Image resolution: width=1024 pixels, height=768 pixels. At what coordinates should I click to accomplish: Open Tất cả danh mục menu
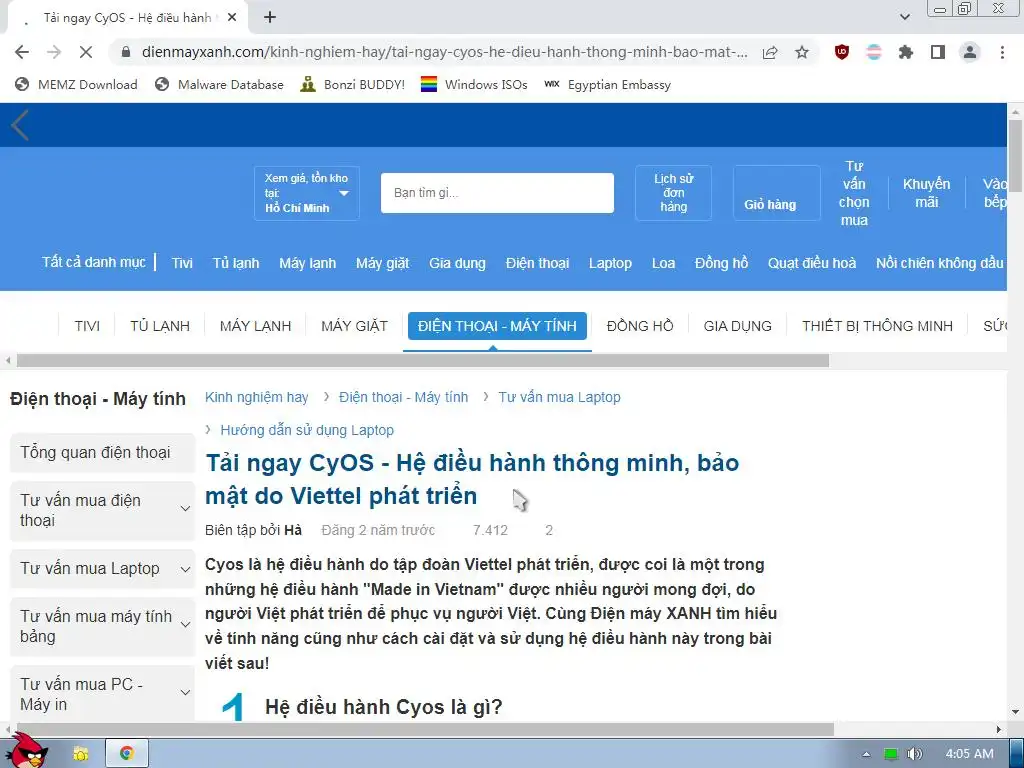93,262
